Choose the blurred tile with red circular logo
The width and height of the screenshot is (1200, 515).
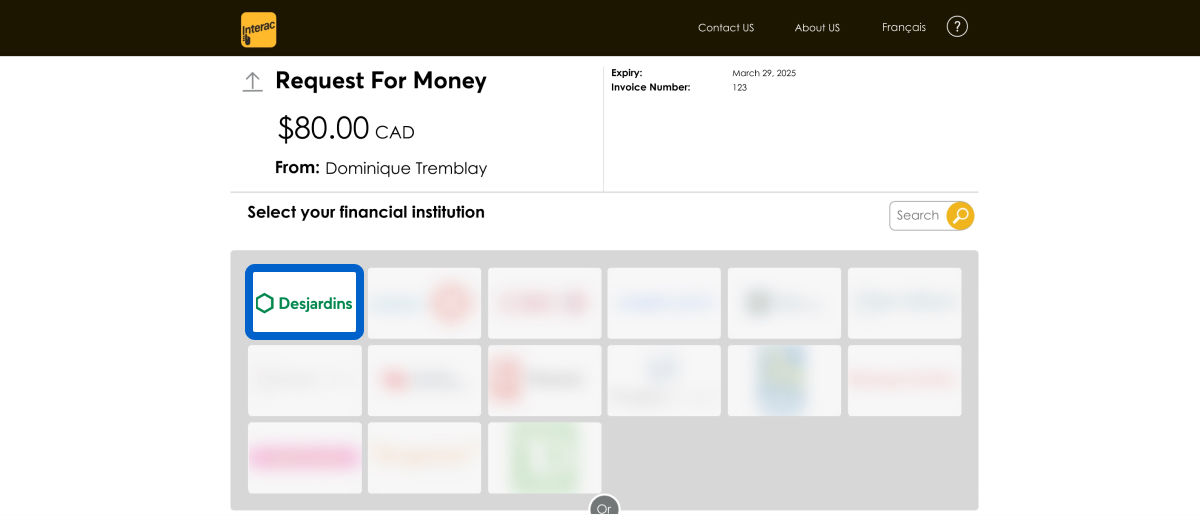pyautogui.click(x=424, y=302)
